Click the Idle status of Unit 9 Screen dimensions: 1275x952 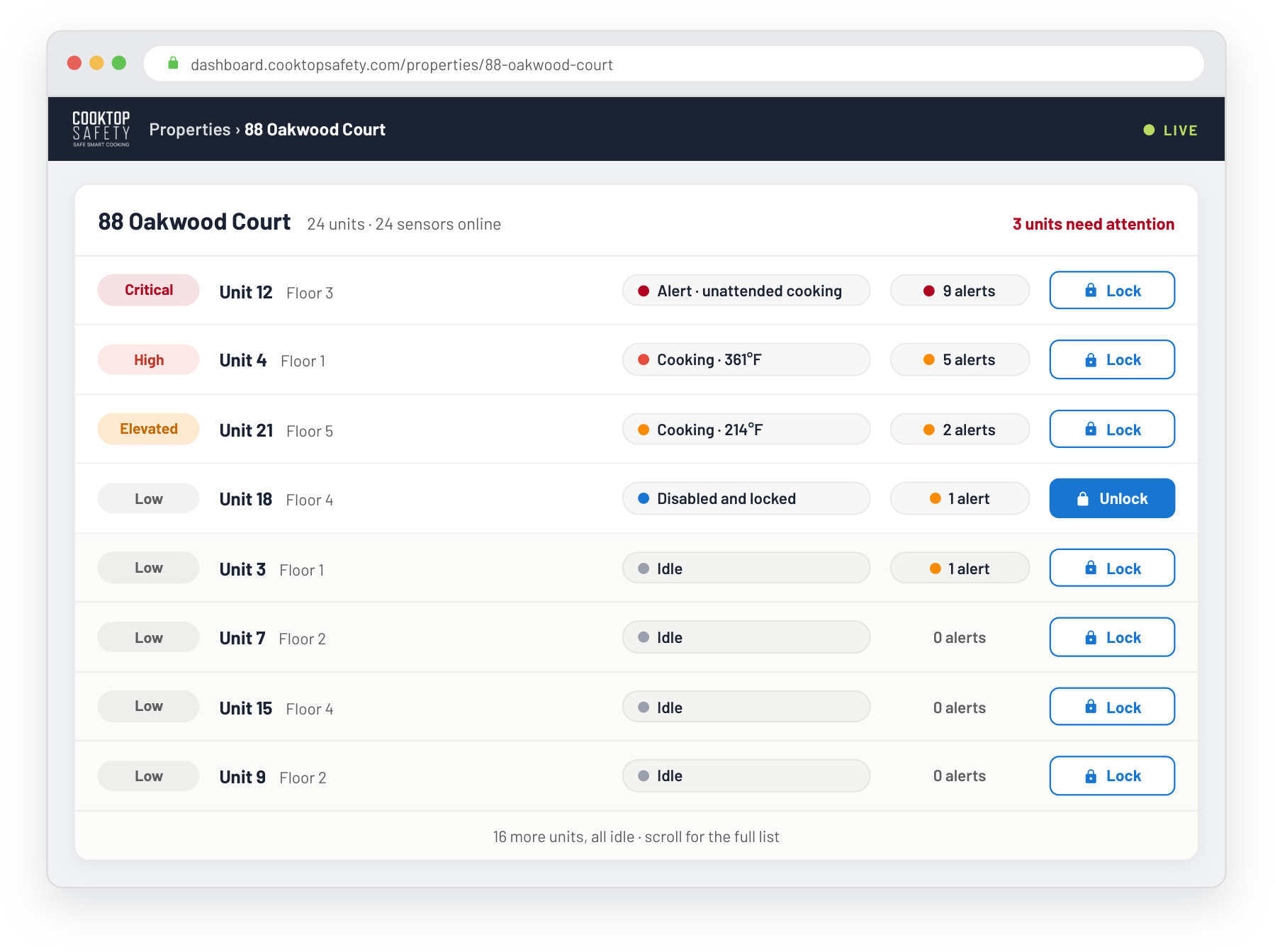point(746,776)
